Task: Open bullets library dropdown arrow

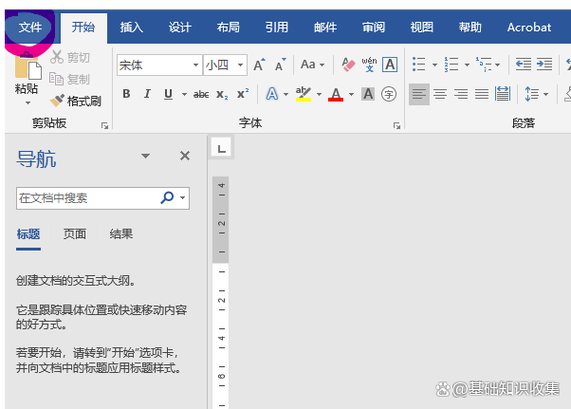Action: [x=434, y=65]
